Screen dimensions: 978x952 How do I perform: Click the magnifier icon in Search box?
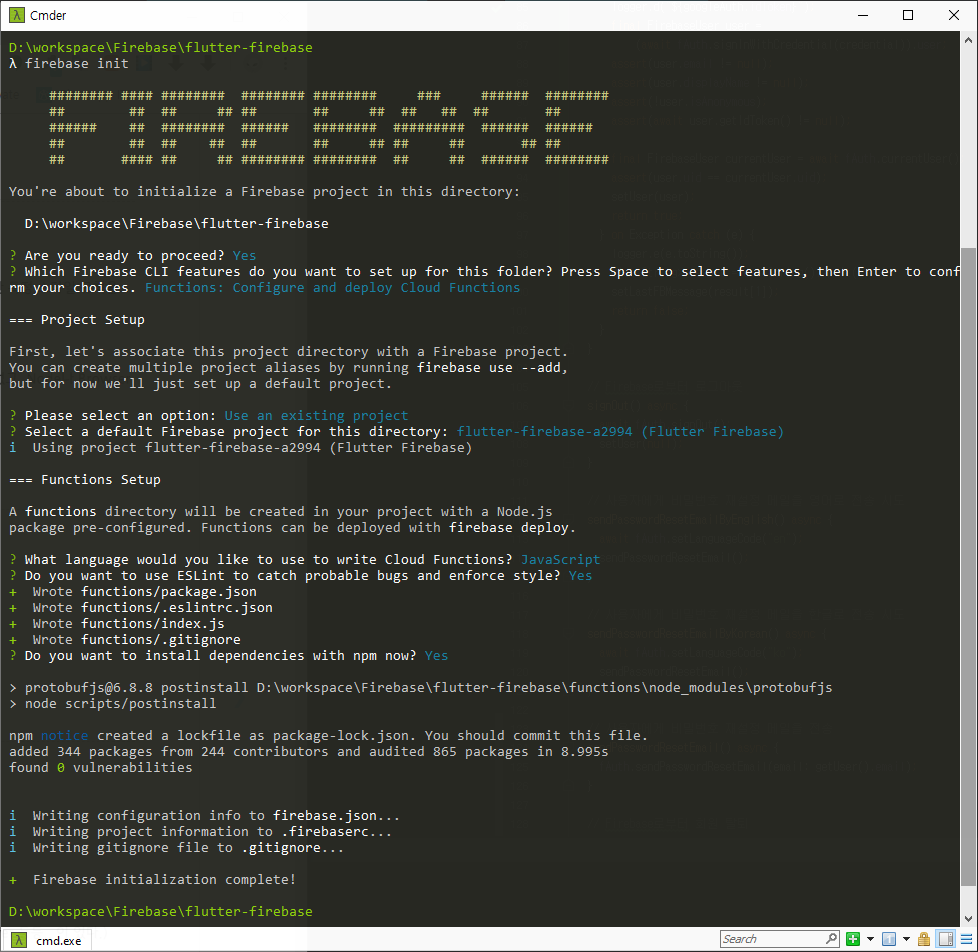(831, 938)
